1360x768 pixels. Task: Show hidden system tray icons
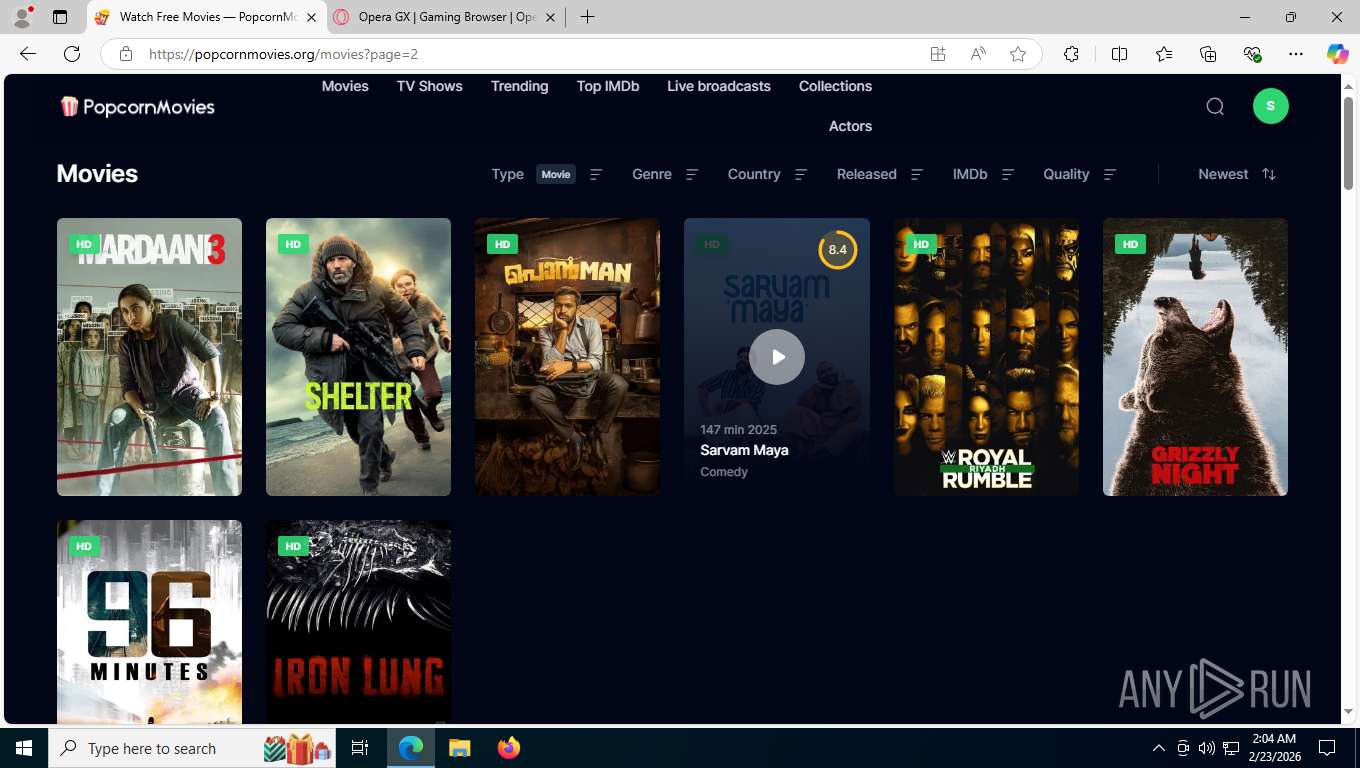1159,748
